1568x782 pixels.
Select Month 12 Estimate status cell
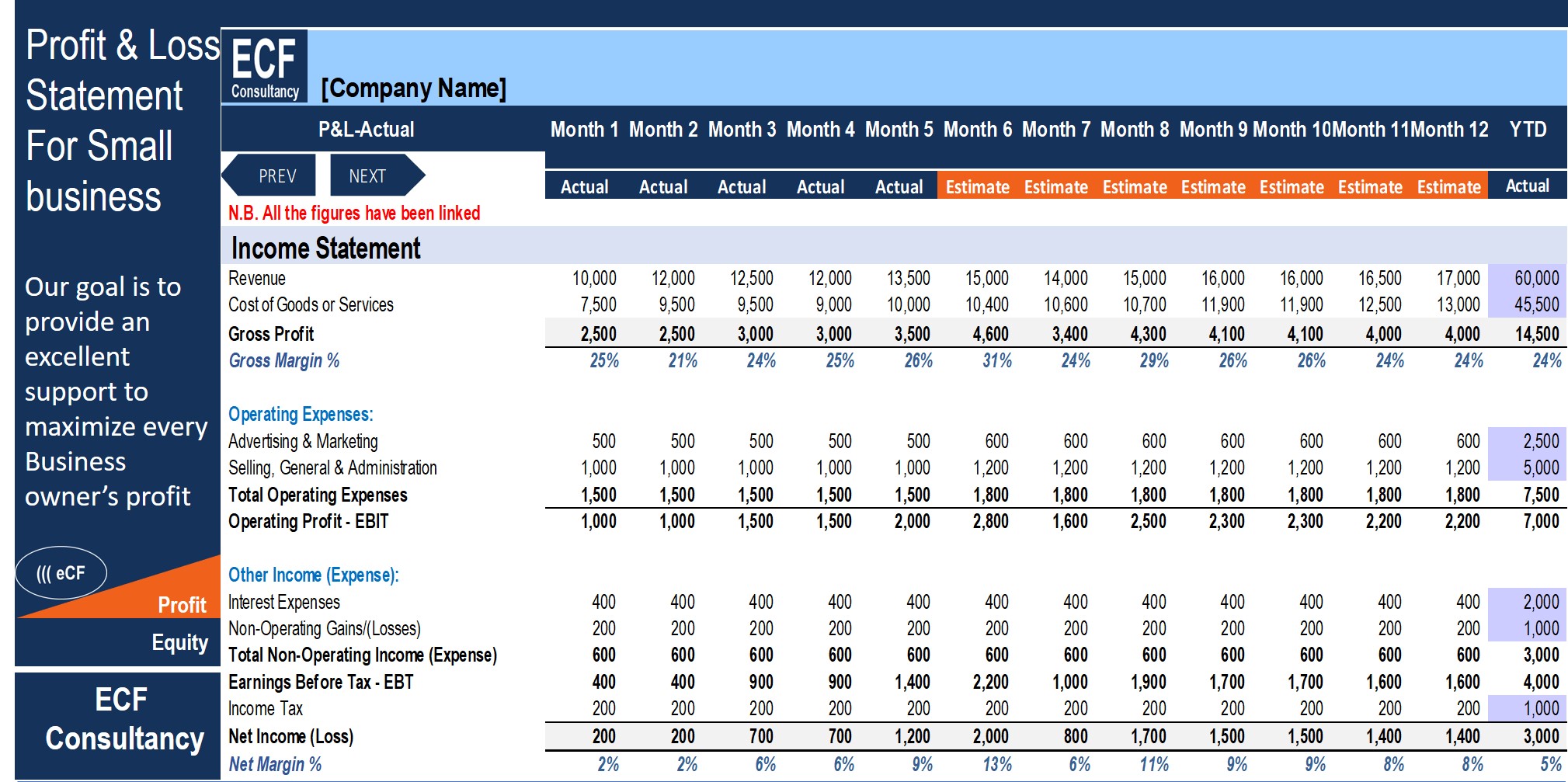(1448, 187)
